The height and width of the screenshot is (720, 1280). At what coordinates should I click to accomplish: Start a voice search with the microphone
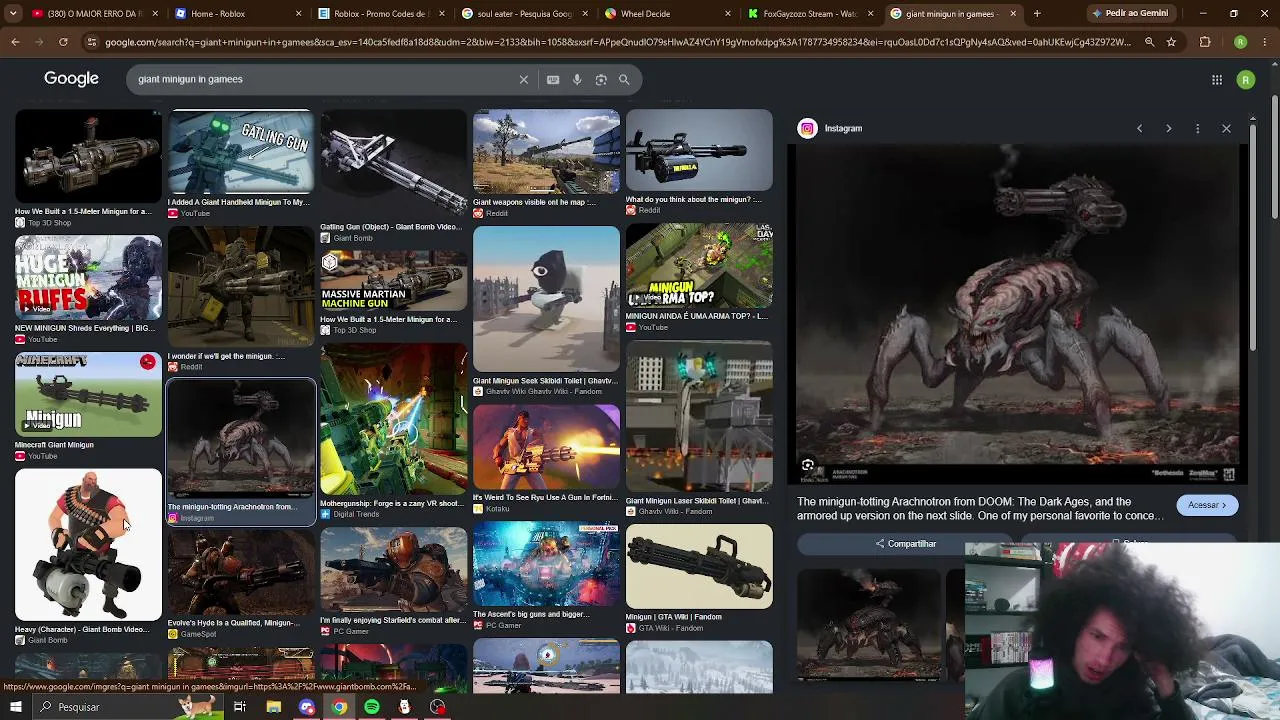tap(577, 79)
